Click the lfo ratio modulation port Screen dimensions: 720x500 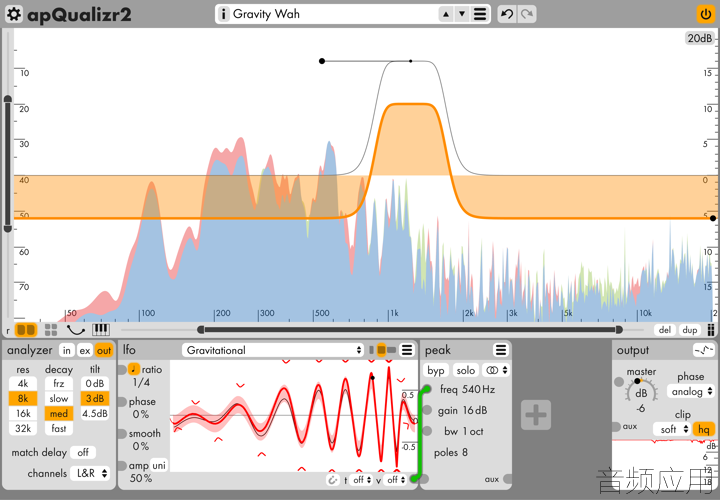point(121,370)
